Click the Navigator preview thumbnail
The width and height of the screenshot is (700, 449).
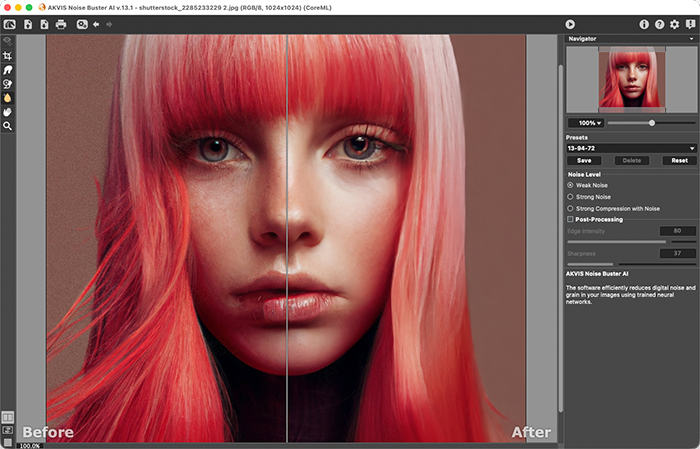coord(630,79)
